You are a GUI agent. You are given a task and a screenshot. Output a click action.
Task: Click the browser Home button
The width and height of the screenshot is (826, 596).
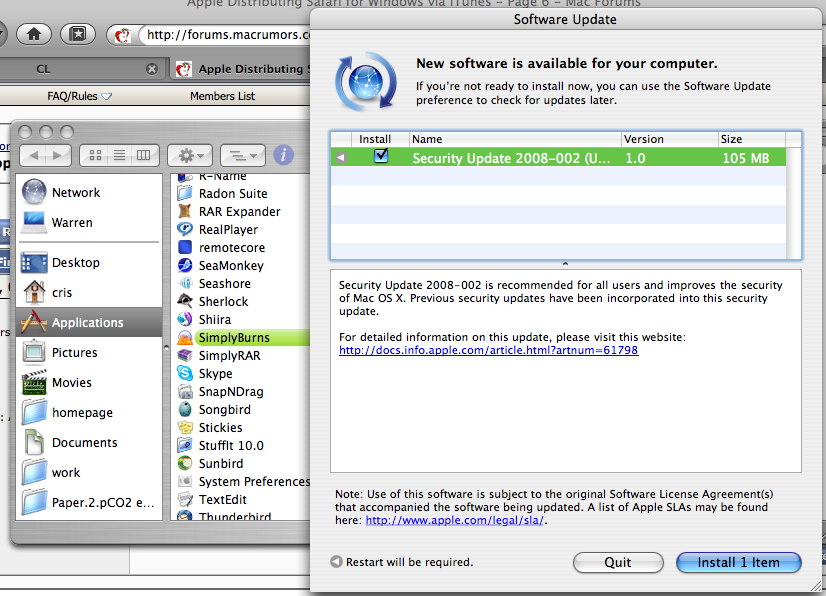coord(34,35)
